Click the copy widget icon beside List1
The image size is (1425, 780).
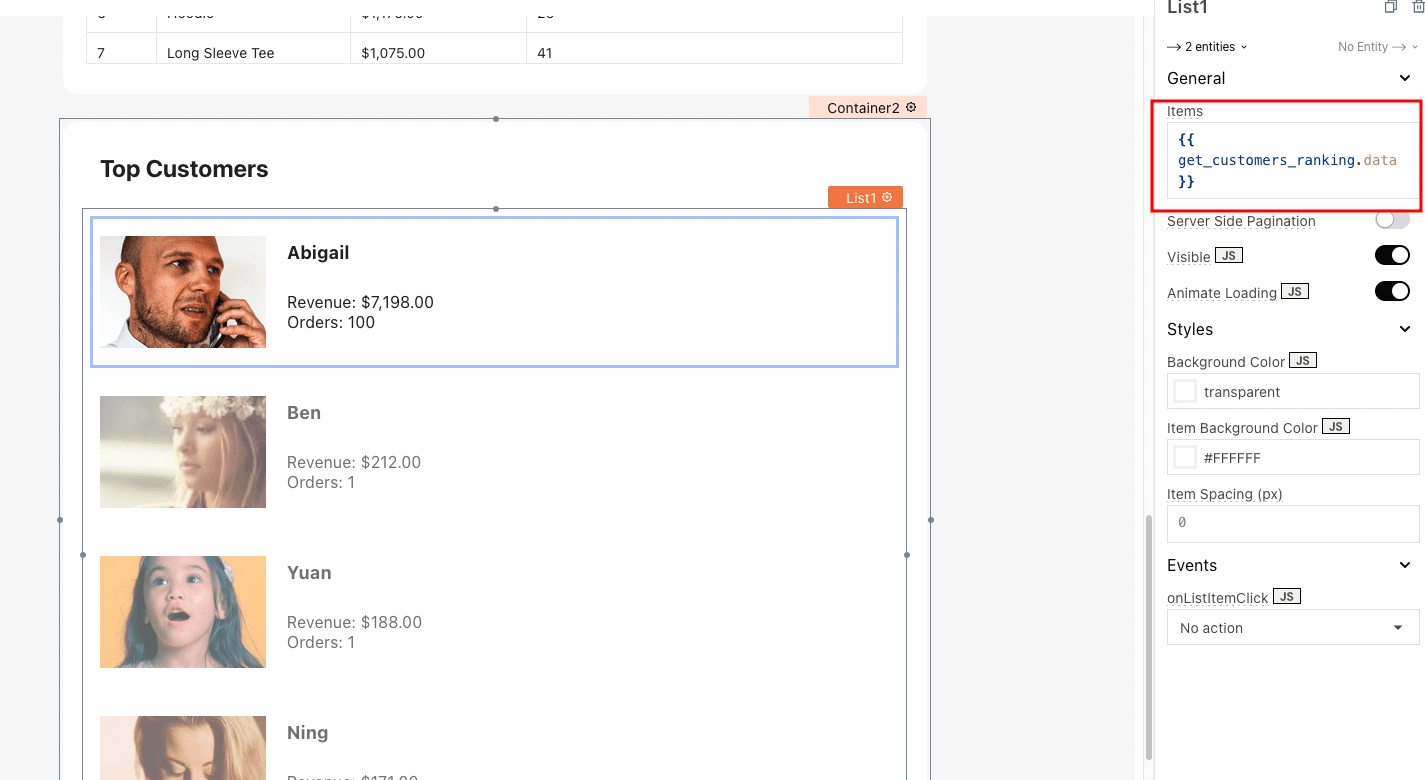point(1390,7)
